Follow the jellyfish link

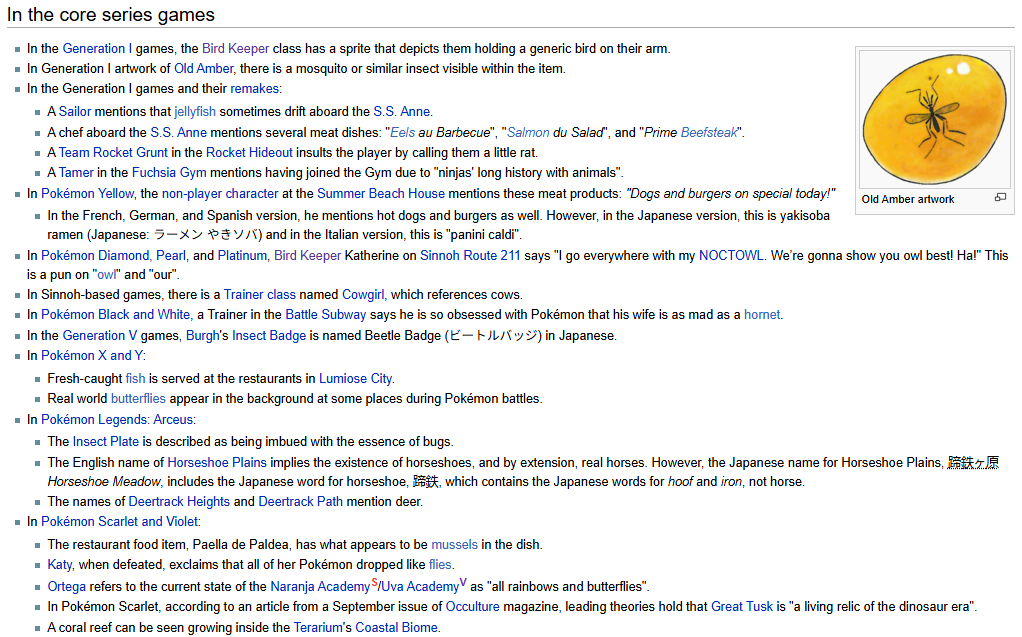(195, 111)
